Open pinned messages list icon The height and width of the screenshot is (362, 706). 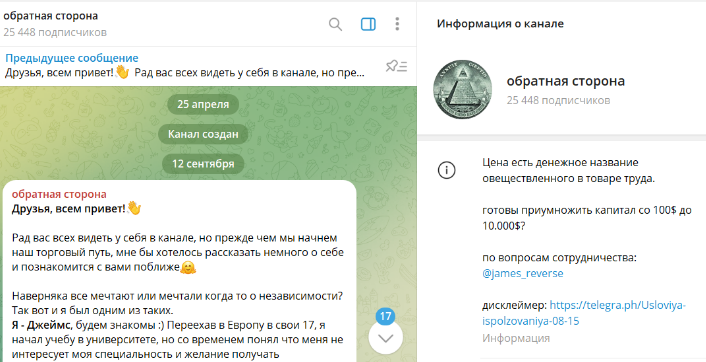pyautogui.click(x=396, y=66)
